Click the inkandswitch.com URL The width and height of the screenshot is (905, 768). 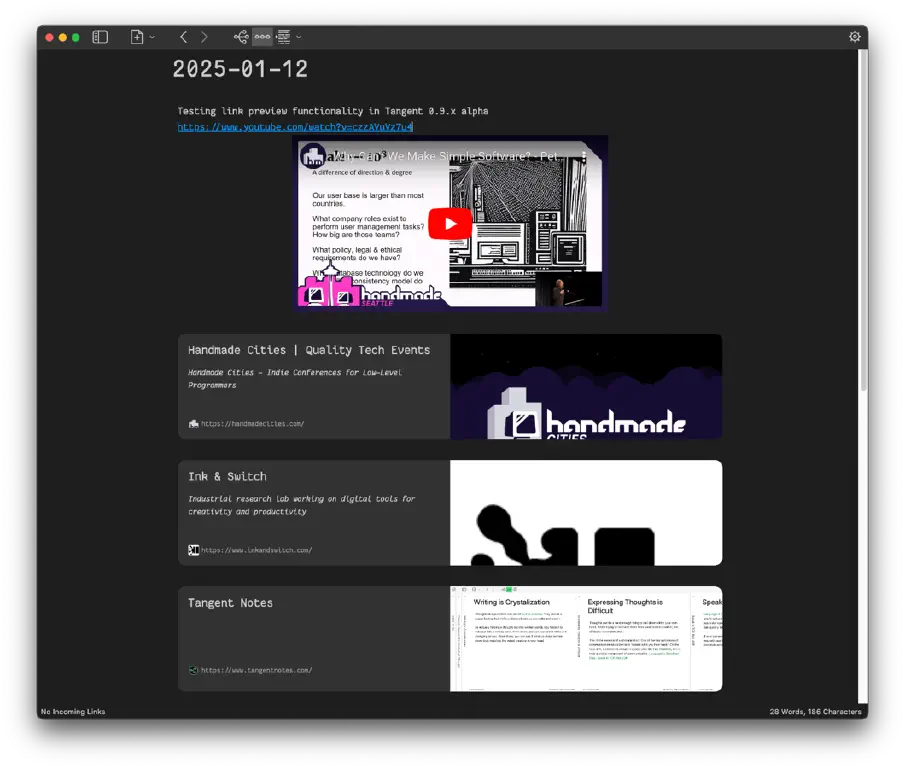click(x=256, y=550)
